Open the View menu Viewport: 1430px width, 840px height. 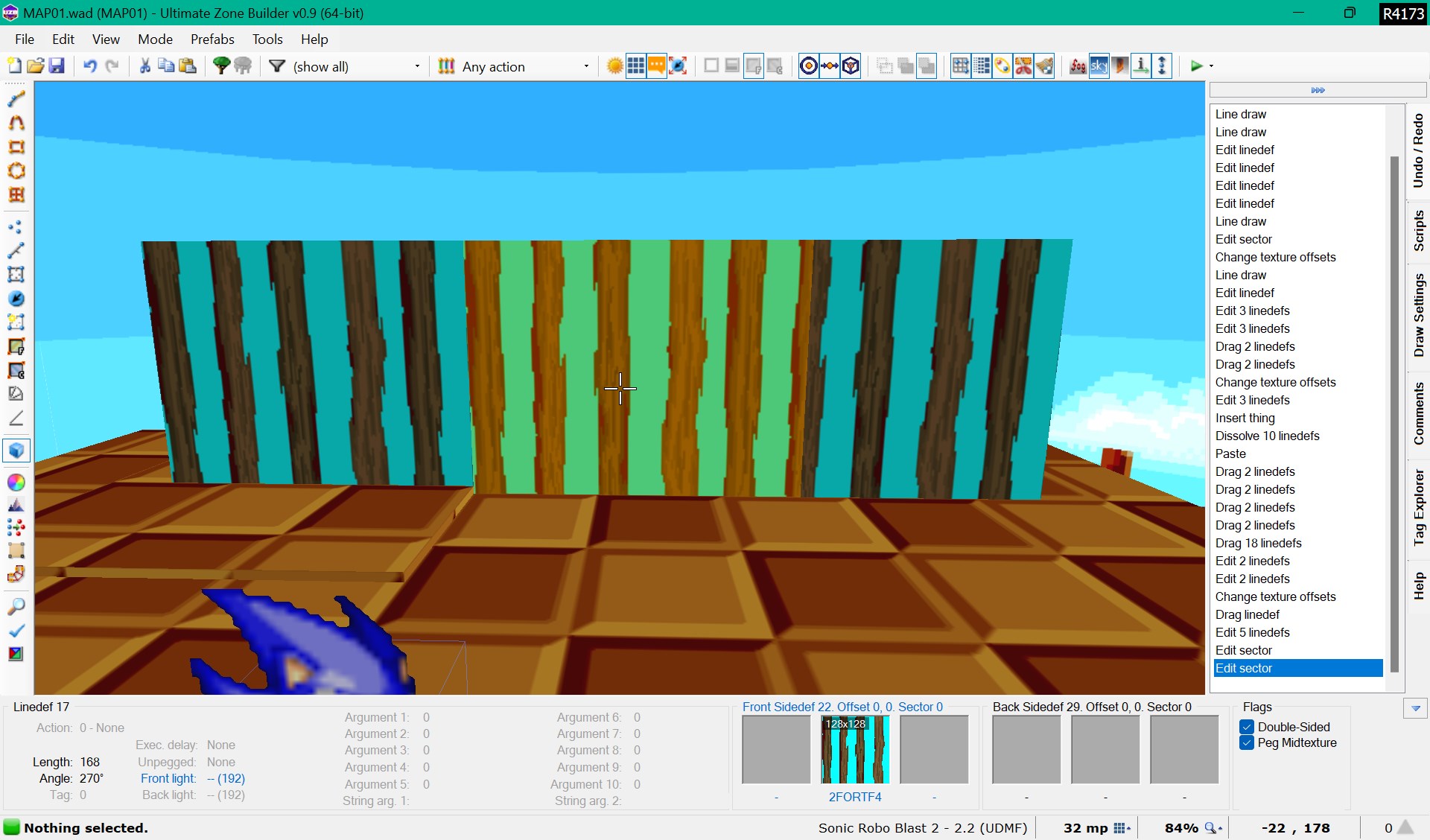point(106,39)
